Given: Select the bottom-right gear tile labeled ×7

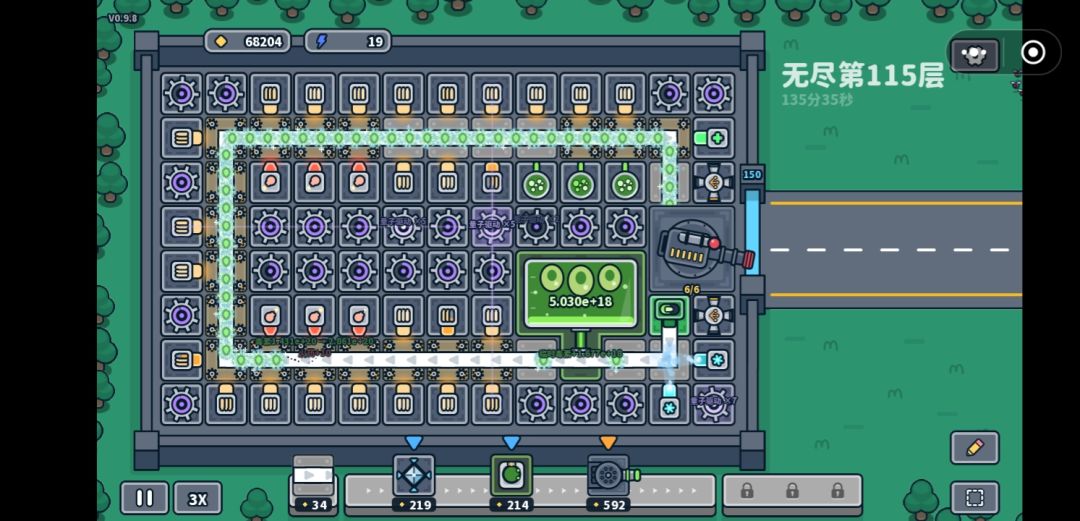Looking at the screenshot, I should tap(714, 404).
